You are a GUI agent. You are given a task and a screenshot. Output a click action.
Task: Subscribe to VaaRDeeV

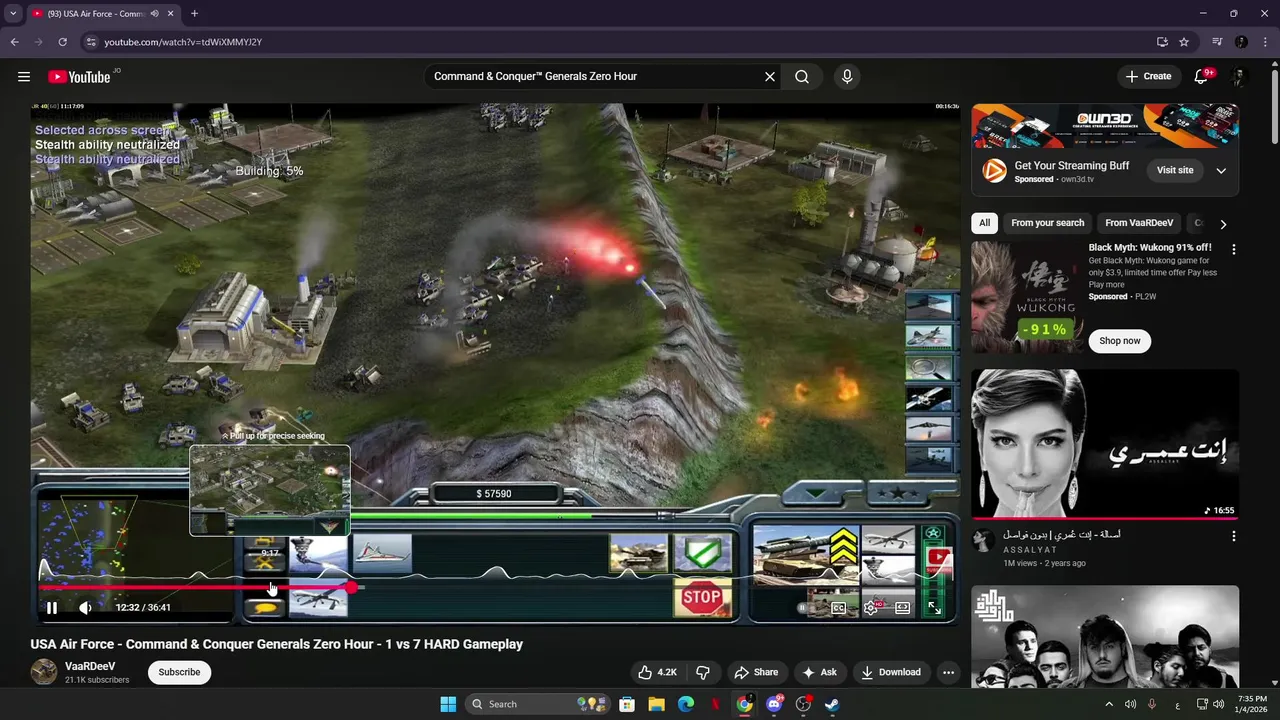tap(179, 672)
